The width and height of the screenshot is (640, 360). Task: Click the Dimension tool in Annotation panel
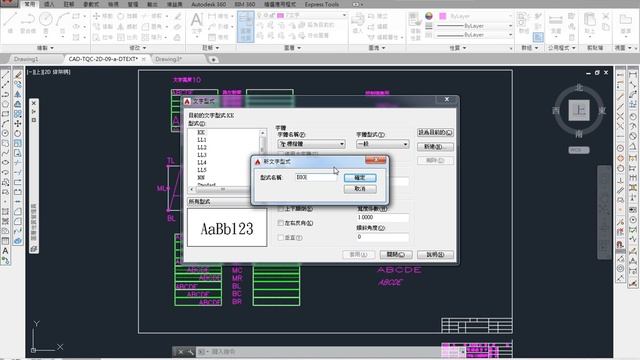(212, 16)
